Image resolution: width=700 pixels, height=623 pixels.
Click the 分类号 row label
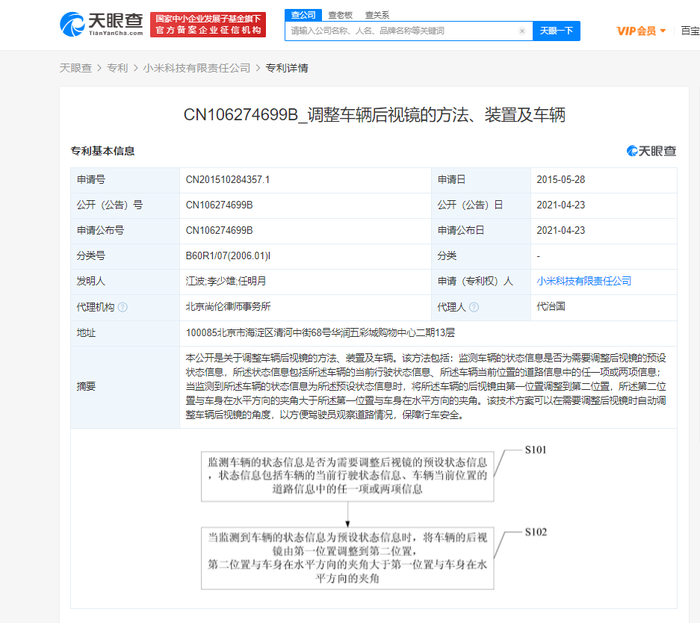pyautogui.click(x=91, y=256)
